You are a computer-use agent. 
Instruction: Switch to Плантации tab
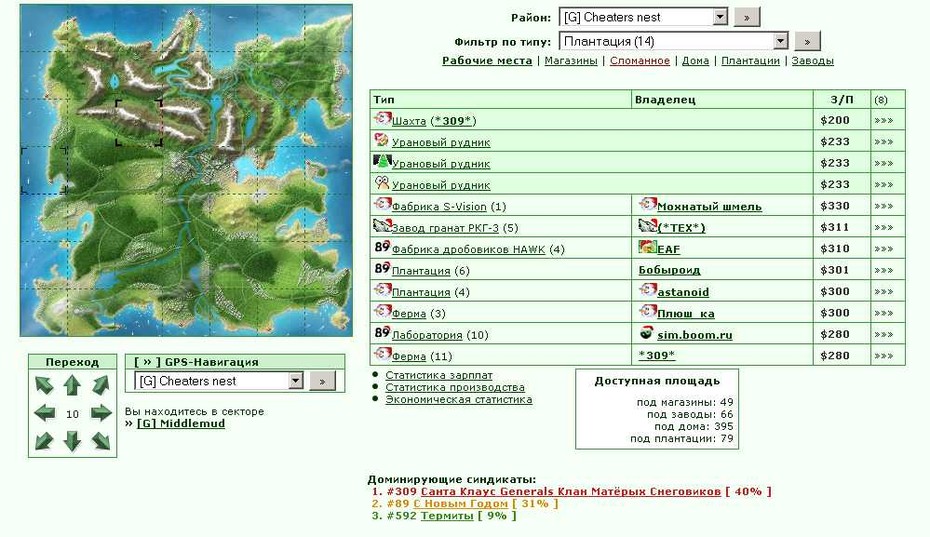click(750, 61)
